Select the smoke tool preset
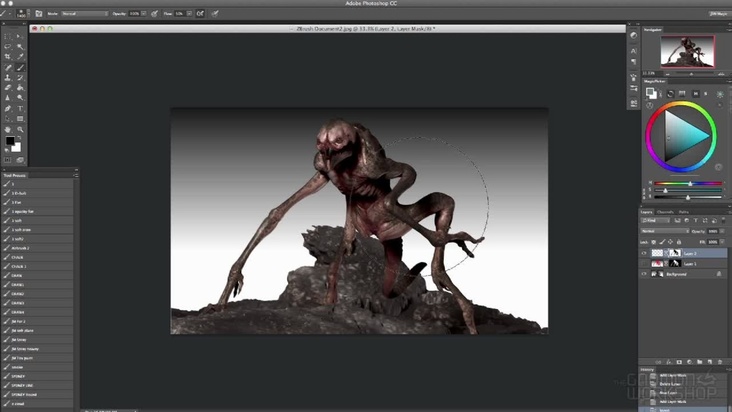The width and height of the screenshot is (732, 412). point(38,367)
